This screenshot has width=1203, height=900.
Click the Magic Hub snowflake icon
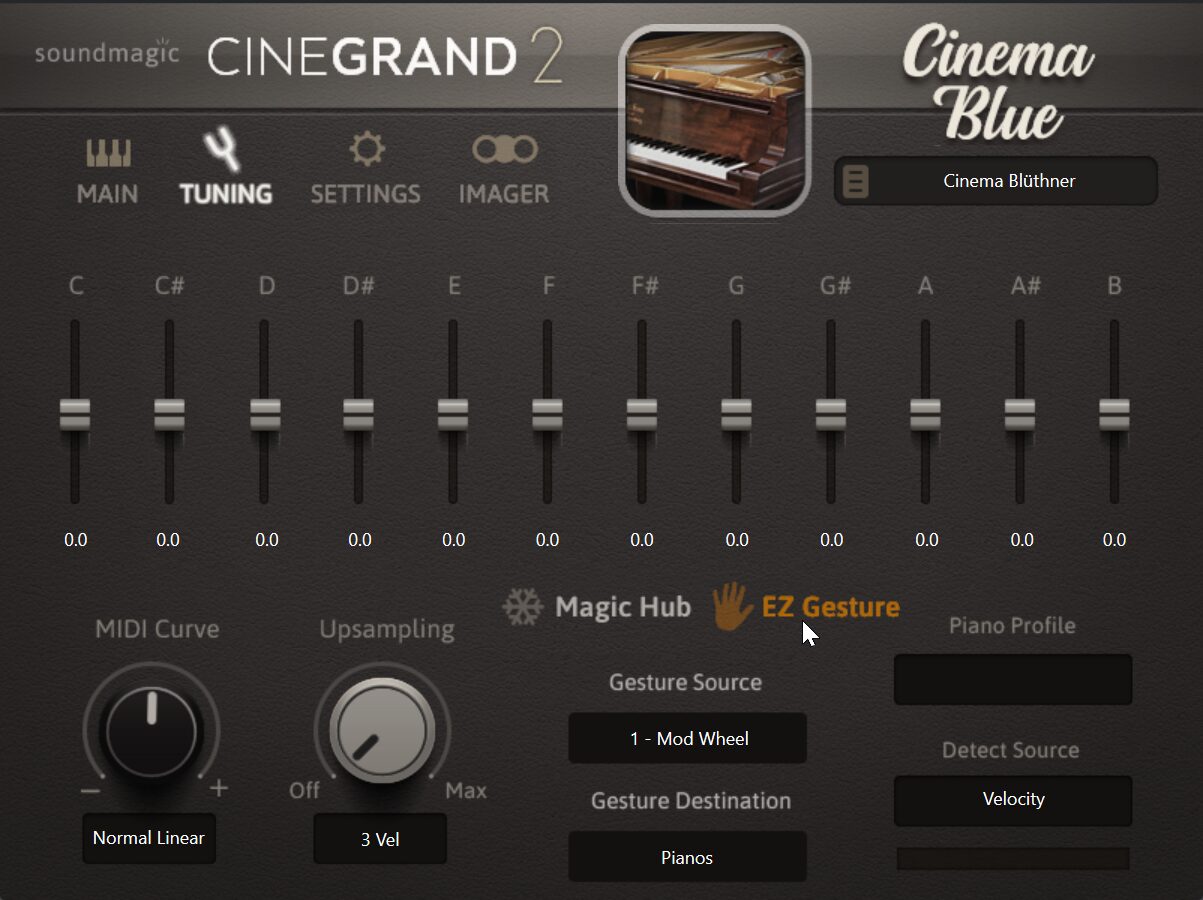pos(522,607)
